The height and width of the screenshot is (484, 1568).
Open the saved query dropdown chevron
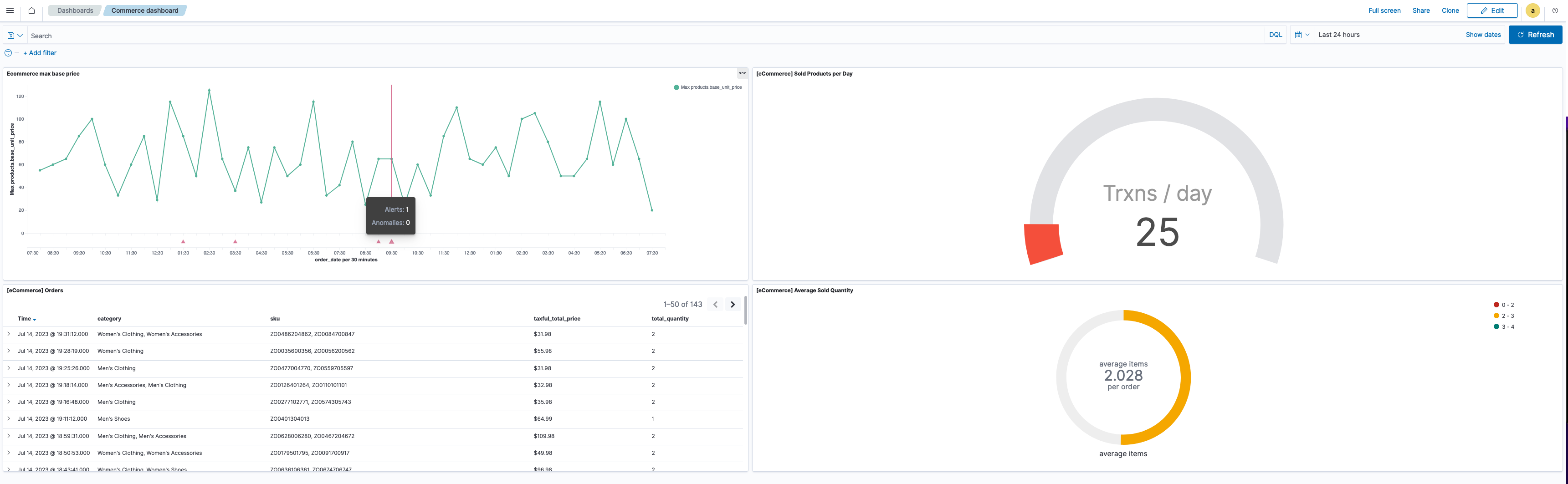(20, 35)
